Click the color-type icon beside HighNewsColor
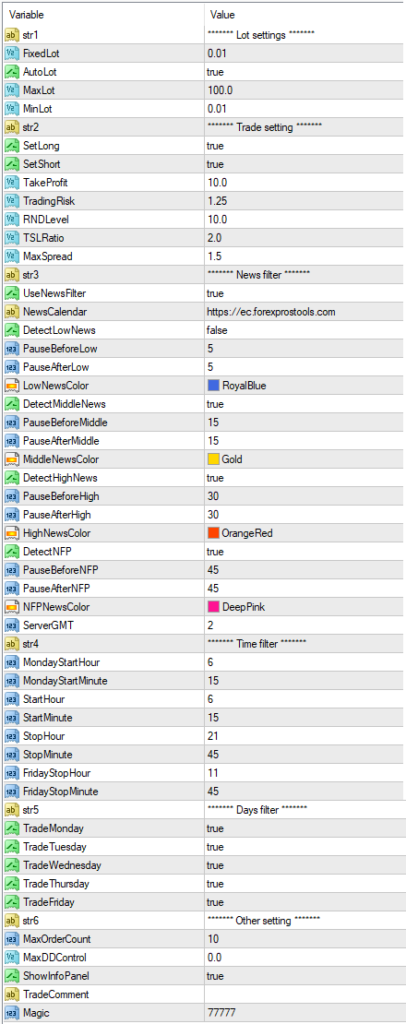Viewport: 406px width, 1024px height. (11, 534)
